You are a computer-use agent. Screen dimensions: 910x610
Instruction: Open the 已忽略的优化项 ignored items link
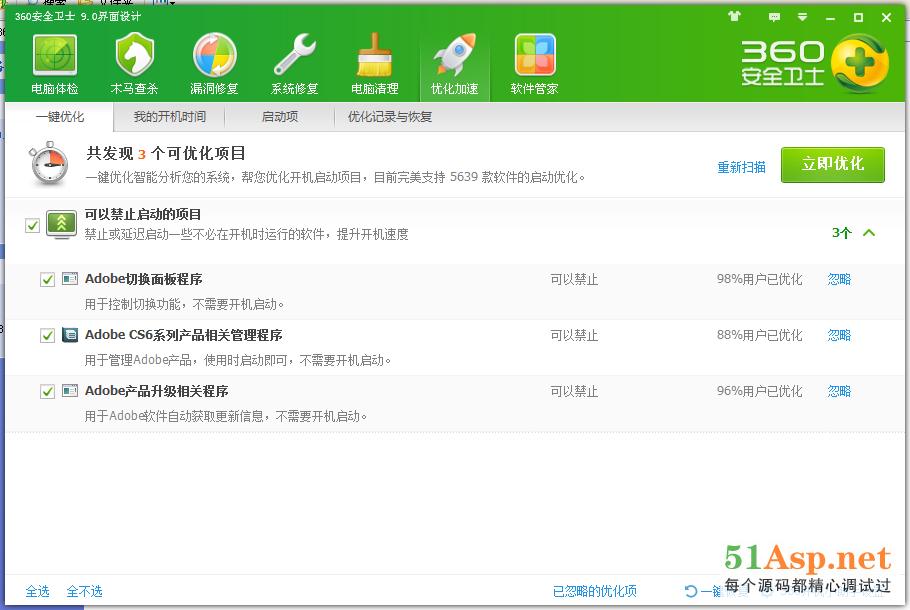595,591
